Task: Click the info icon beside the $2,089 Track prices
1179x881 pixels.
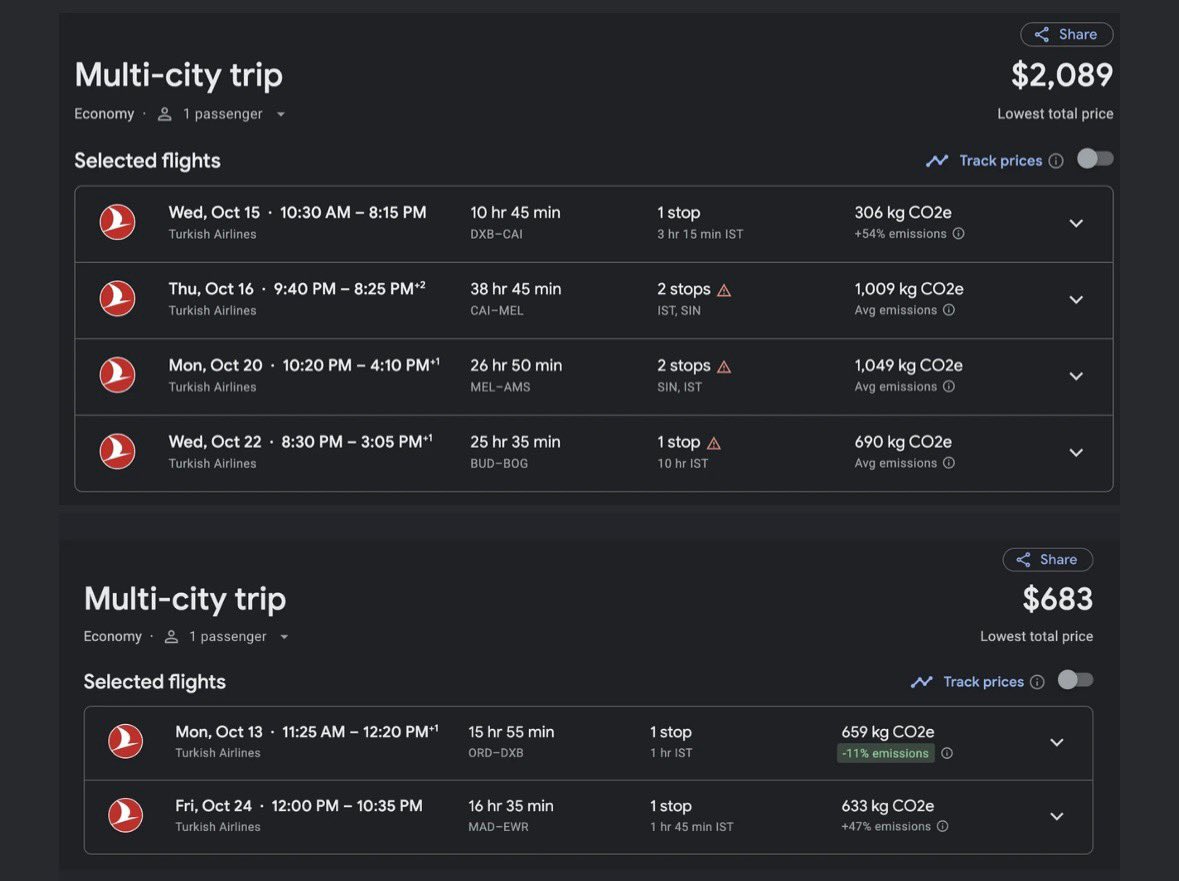Action: (x=1056, y=161)
